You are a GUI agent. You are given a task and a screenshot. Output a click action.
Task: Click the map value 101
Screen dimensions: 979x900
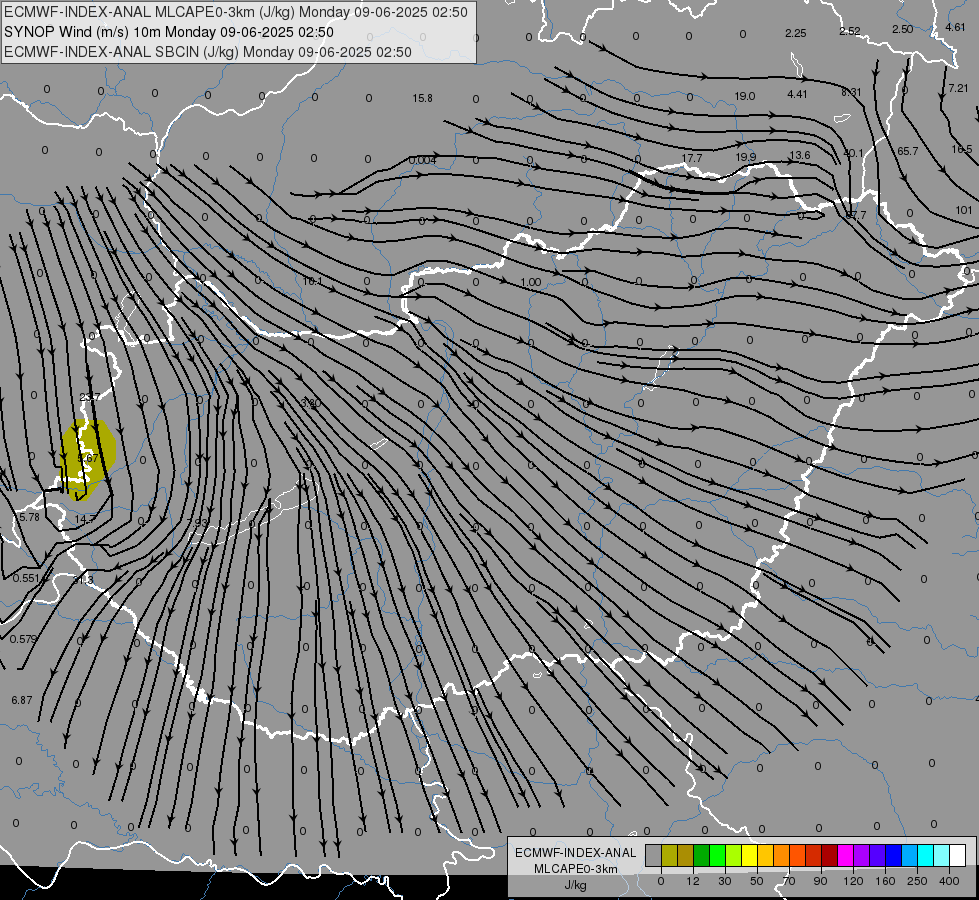(x=964, y=210)
